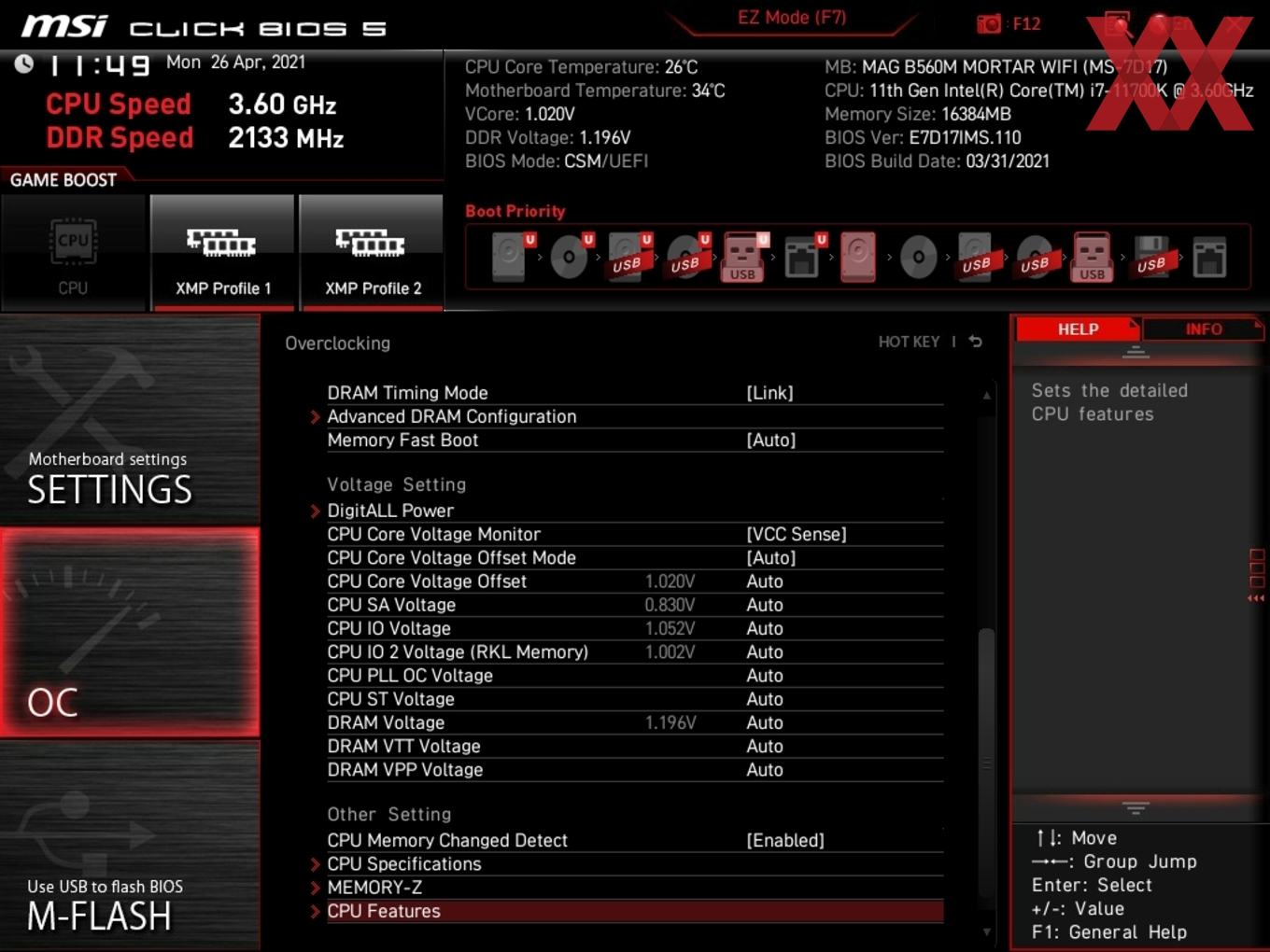Click the 'Memory Size: 16384MB' text

click(x=918, y=114)
